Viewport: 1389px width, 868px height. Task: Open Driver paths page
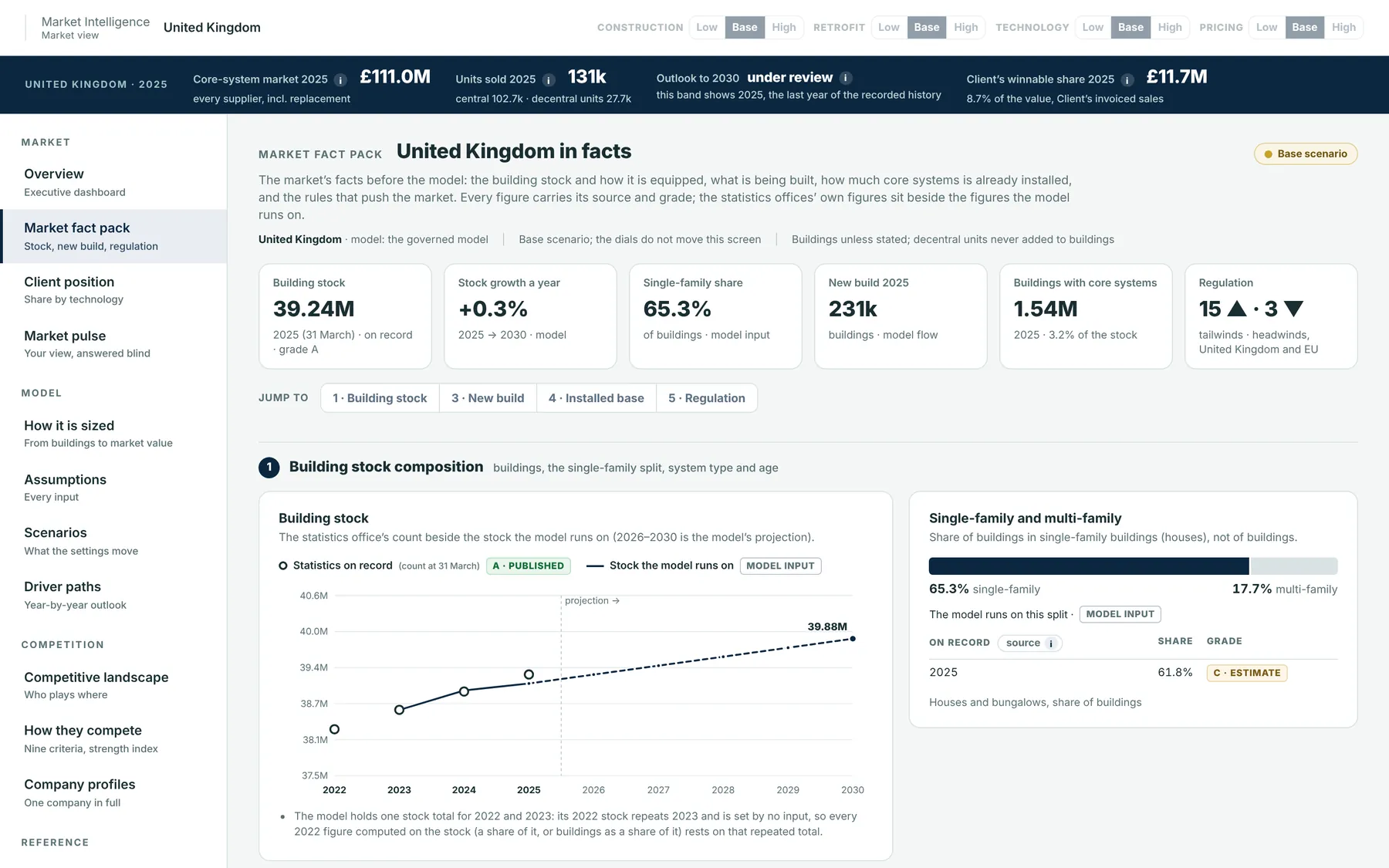pos(113,595)
